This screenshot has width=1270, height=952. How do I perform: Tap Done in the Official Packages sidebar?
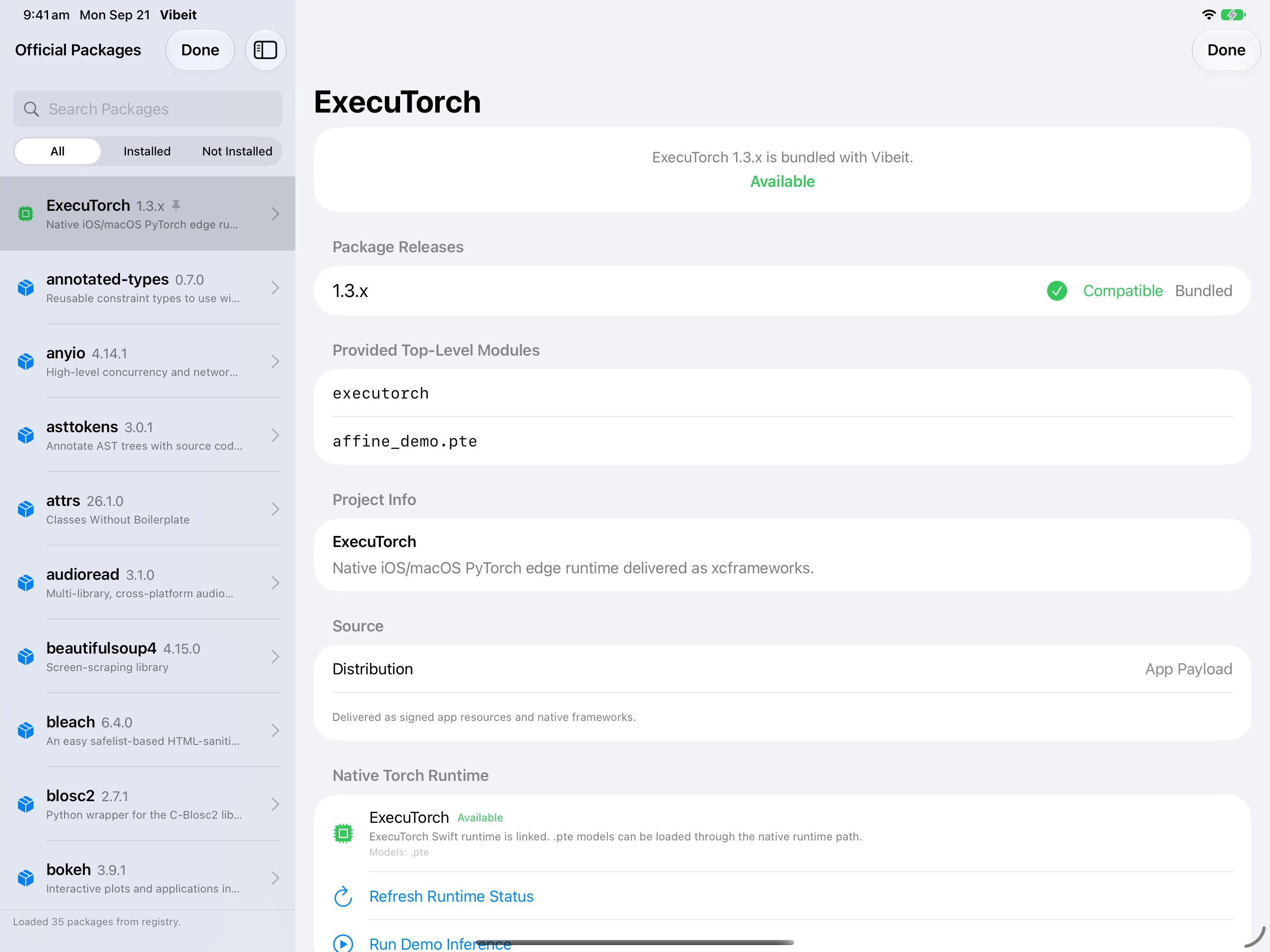[x=200, y=50]
